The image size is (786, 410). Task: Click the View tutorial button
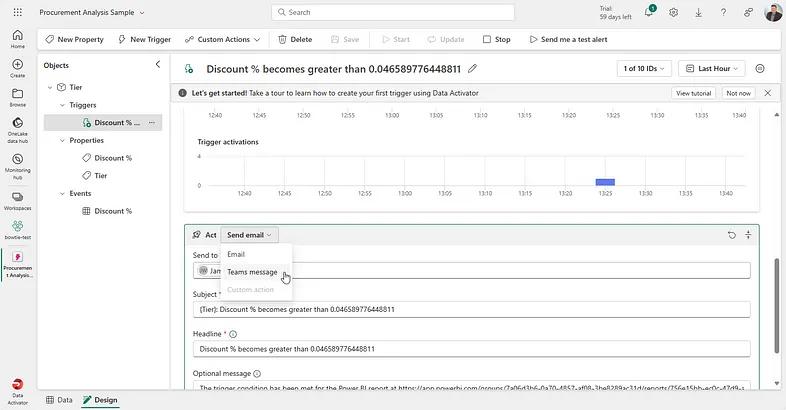coord(694,93)
